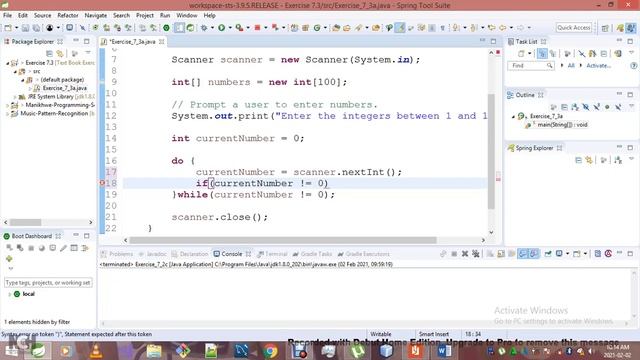Click the Pin Console icon
The image size is (640, 360).
click(548, 254)
